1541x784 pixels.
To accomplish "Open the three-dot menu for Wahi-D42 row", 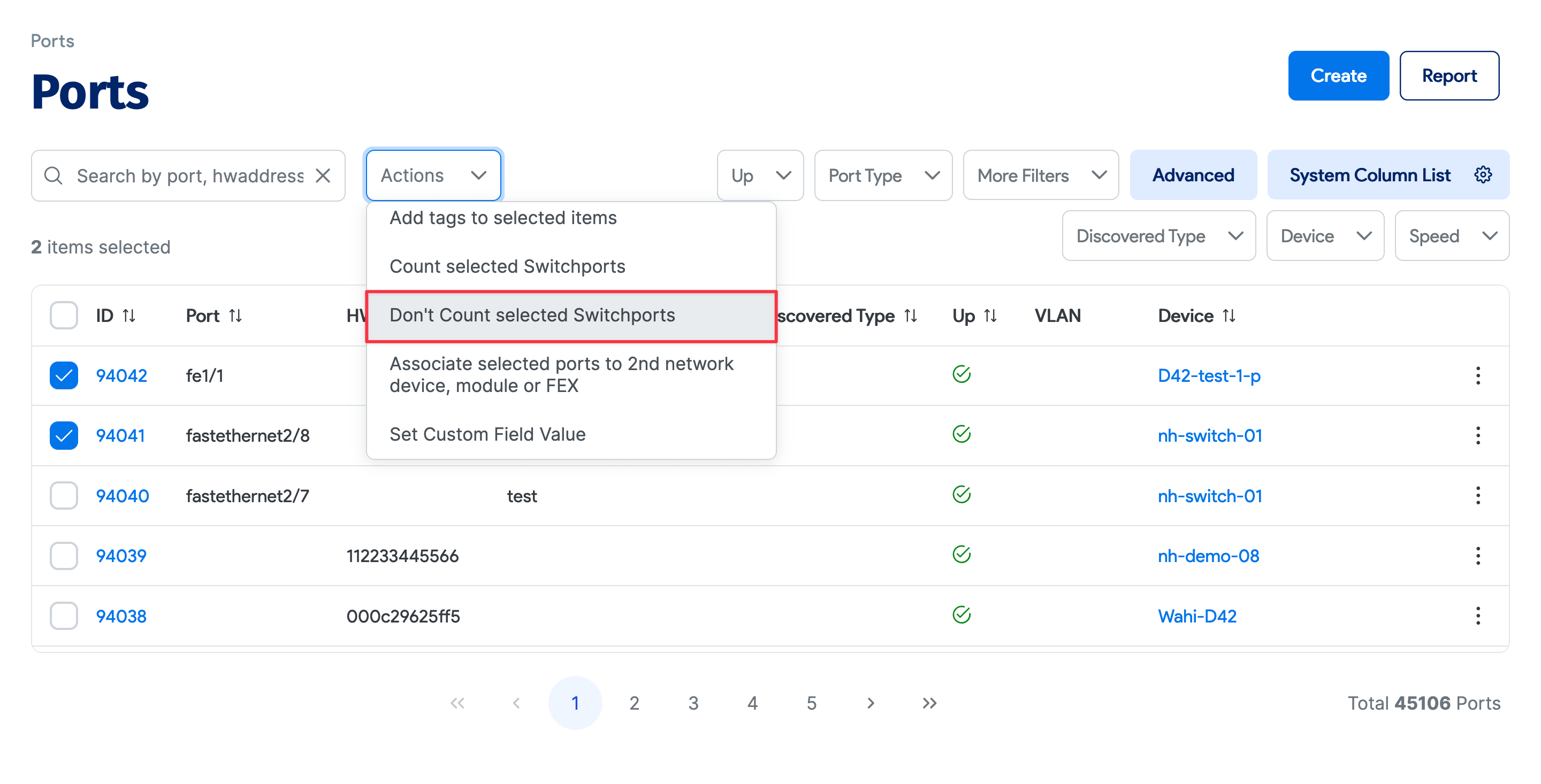I will pyautogui.click(x=1477, y=616).
